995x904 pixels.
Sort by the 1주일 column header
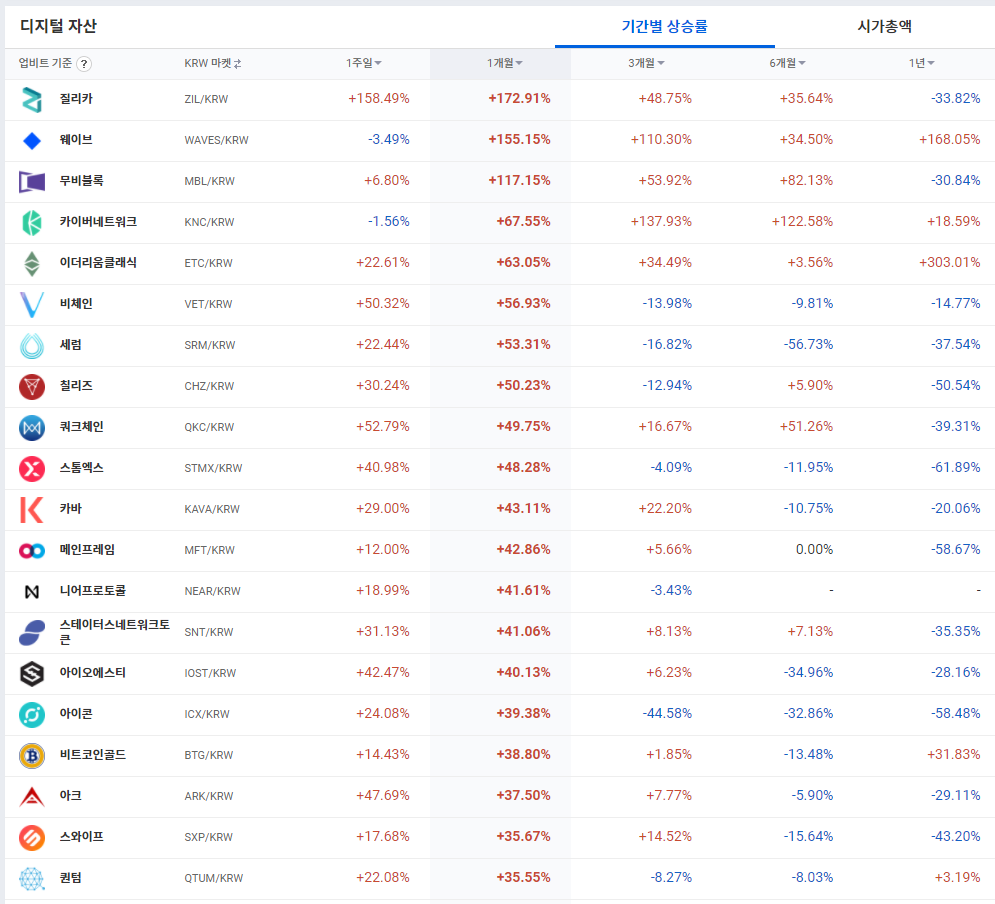(364, 63)
